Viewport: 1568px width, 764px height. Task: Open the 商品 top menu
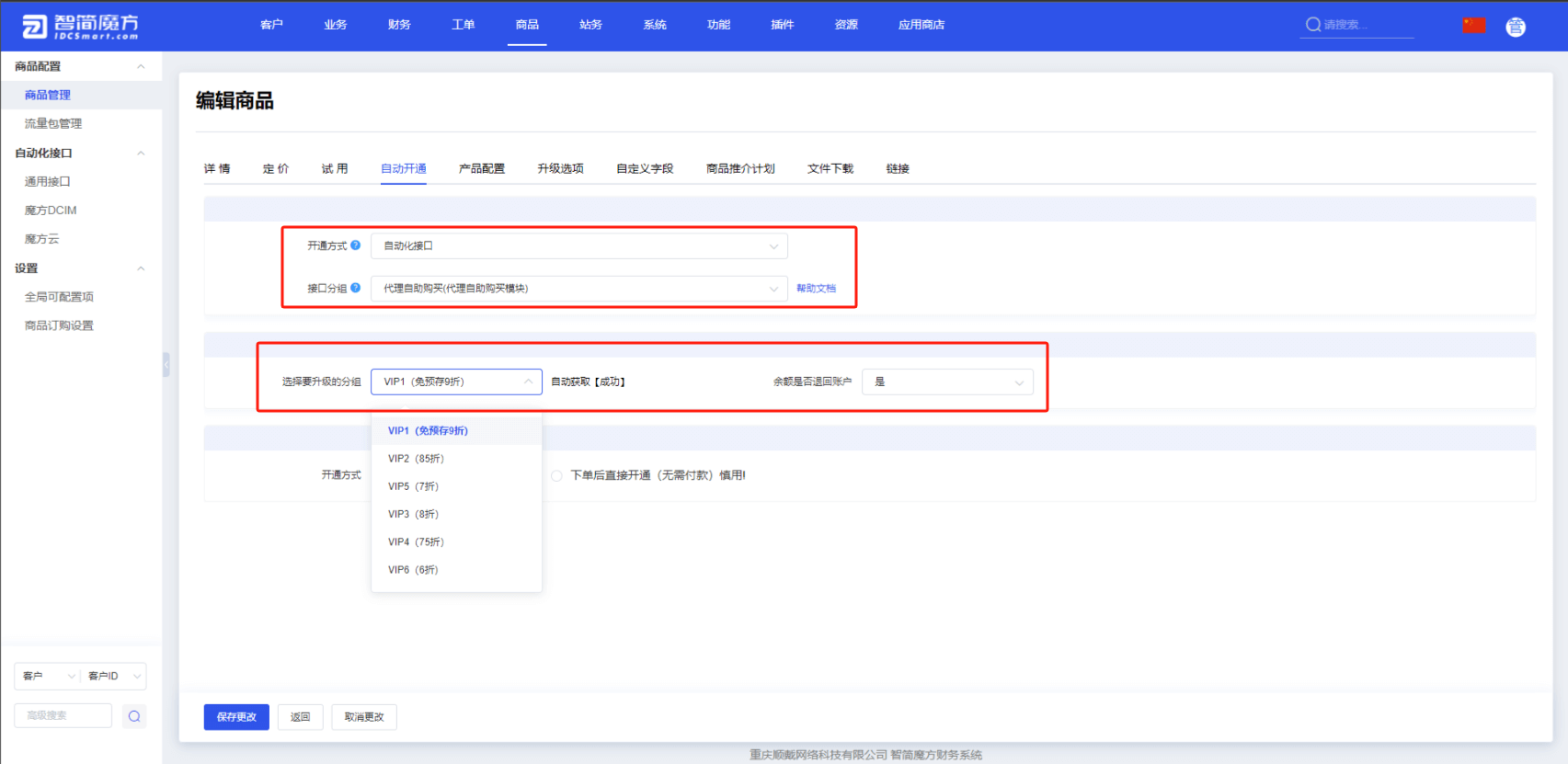point(527,25)
